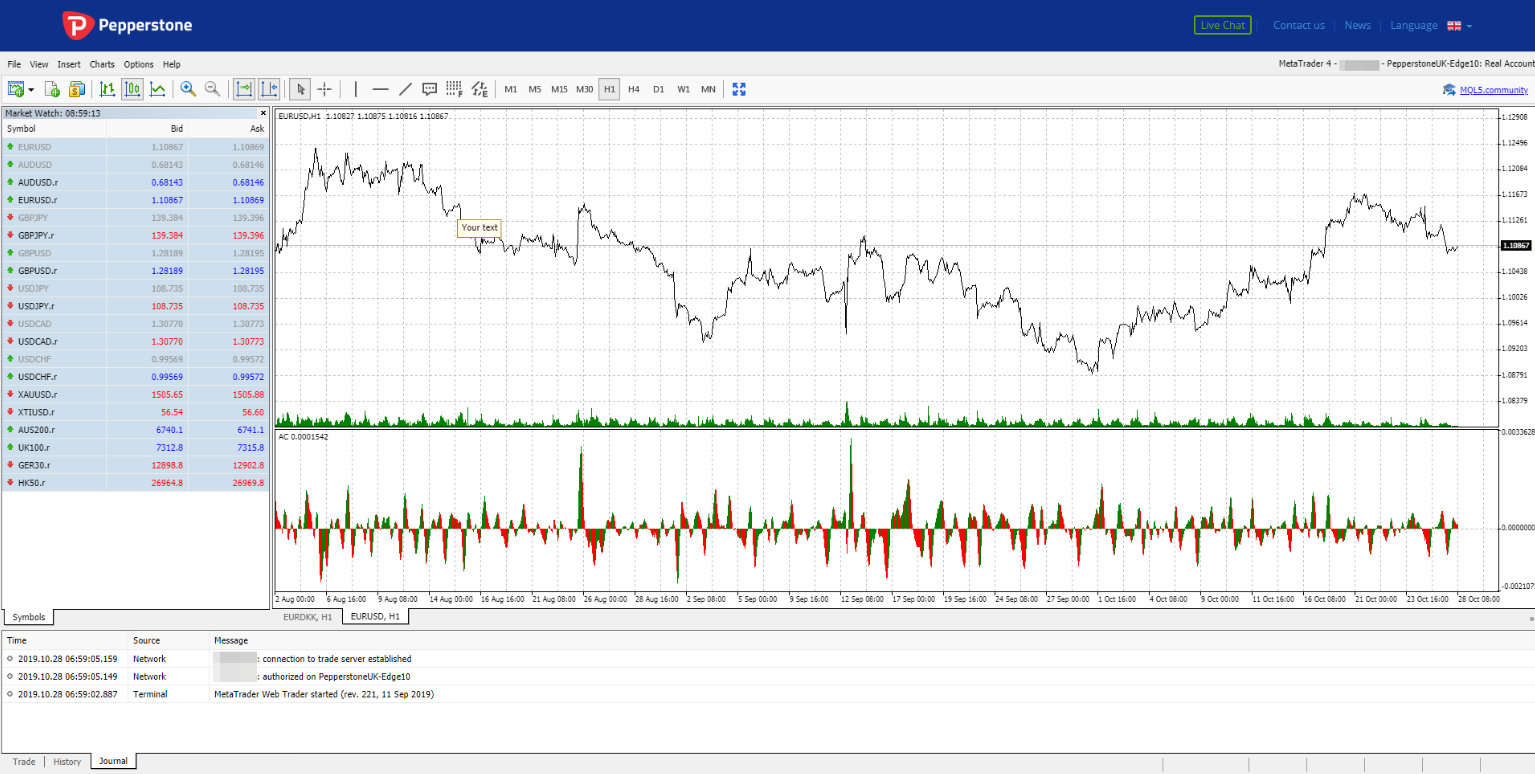Viewport: 1535px width, 774px height.
Task: Open new chart dropdown arrow
Action: click(x=31, y=89)
